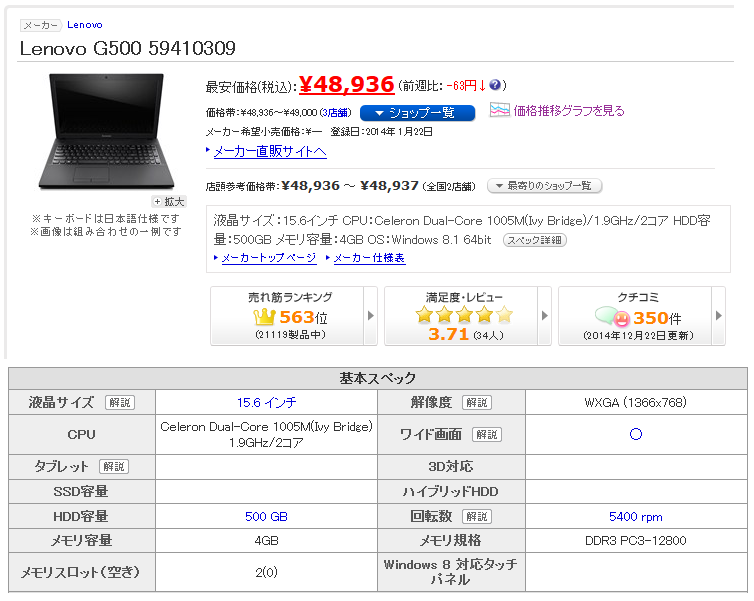Screen dimensions: 754x601
Task: Click 解説 beside 液晶サイズ
Action: click(120, 402)
